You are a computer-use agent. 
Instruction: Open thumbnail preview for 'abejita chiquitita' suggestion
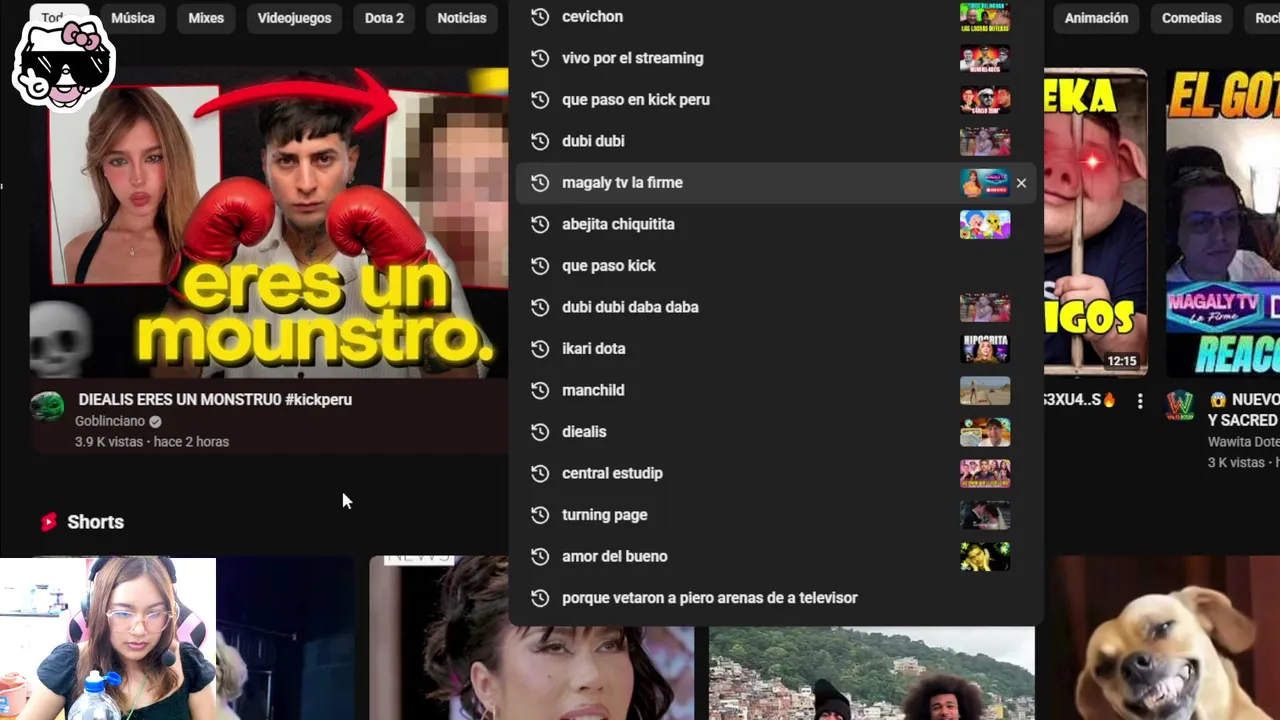(985, 224)
